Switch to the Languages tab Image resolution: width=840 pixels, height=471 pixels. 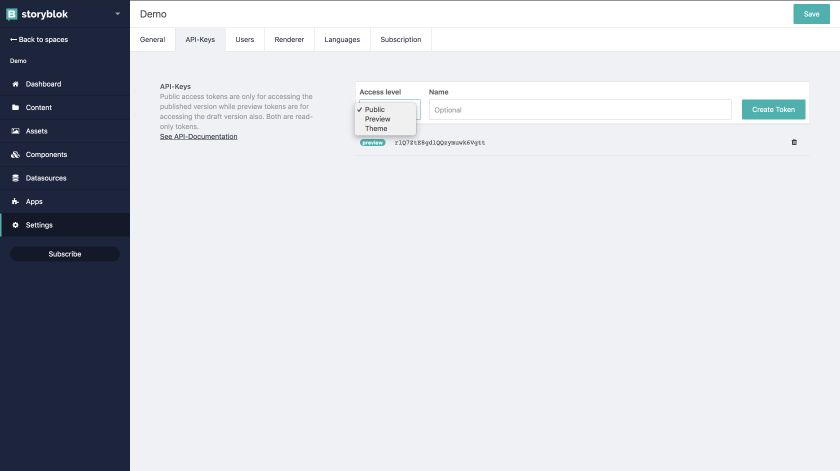point(342,40)
